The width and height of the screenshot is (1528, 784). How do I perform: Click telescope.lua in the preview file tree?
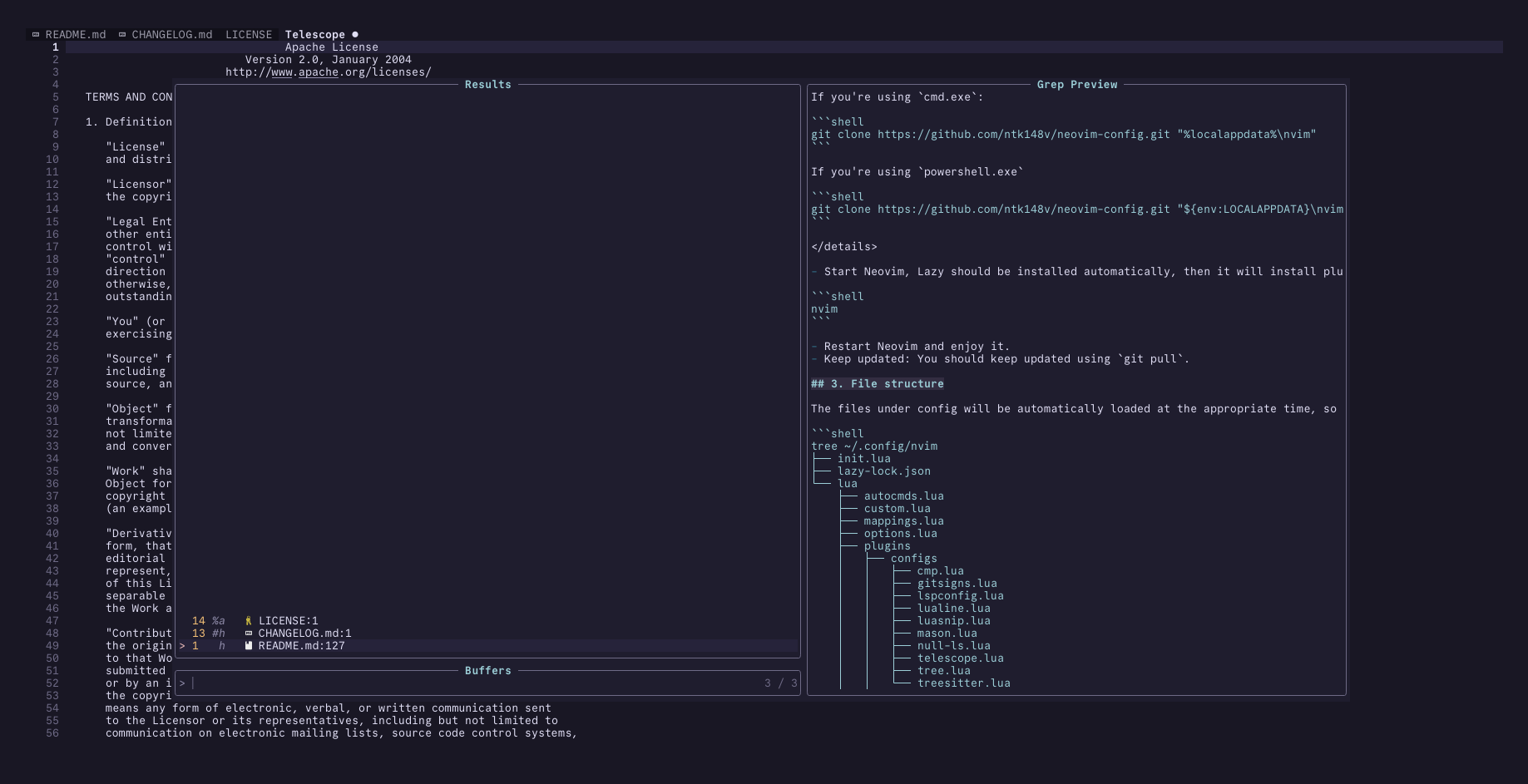pyautogui.click(x=960, y=658)
